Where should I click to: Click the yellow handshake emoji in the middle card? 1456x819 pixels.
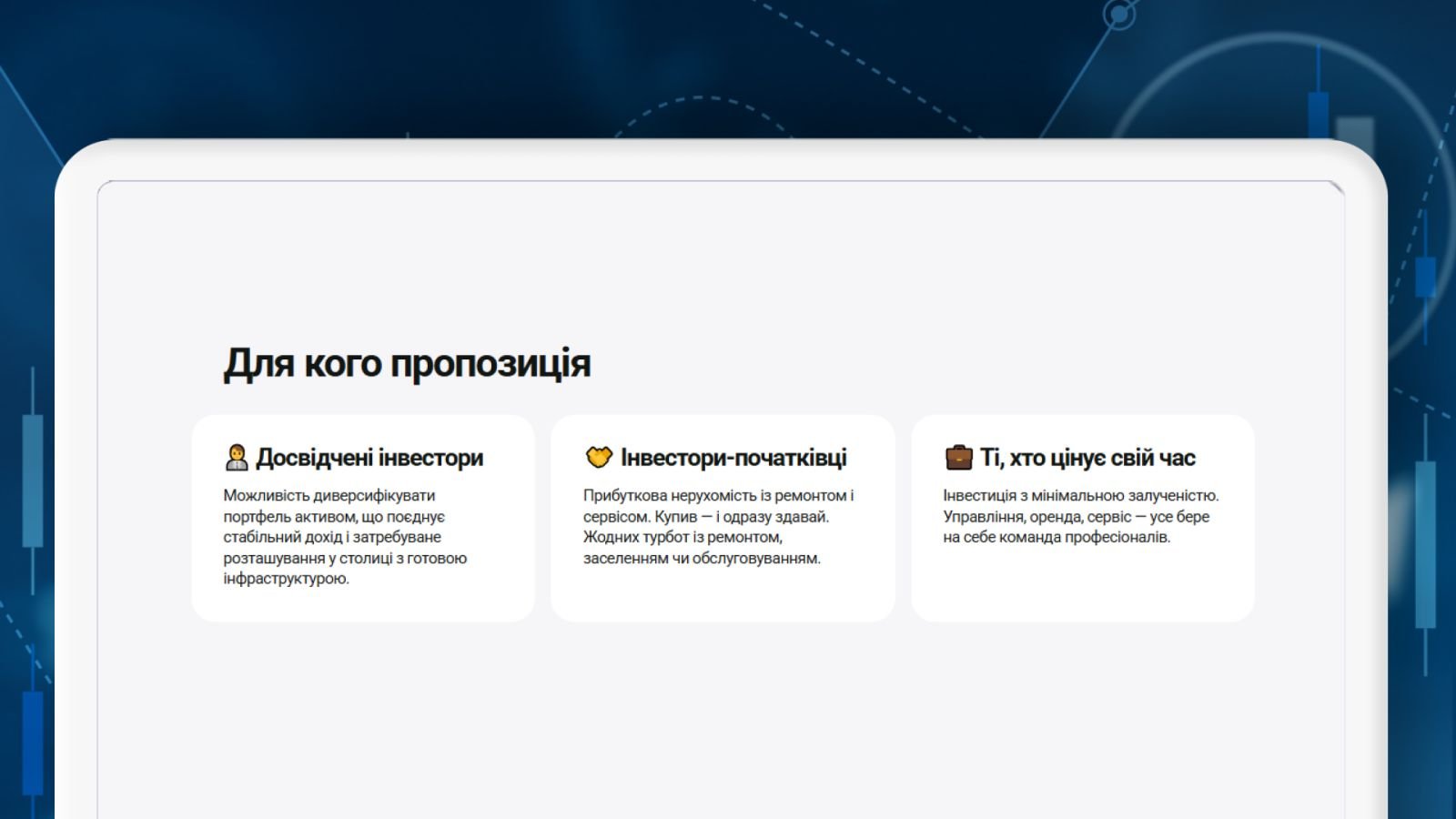click(x=598, y=457)
